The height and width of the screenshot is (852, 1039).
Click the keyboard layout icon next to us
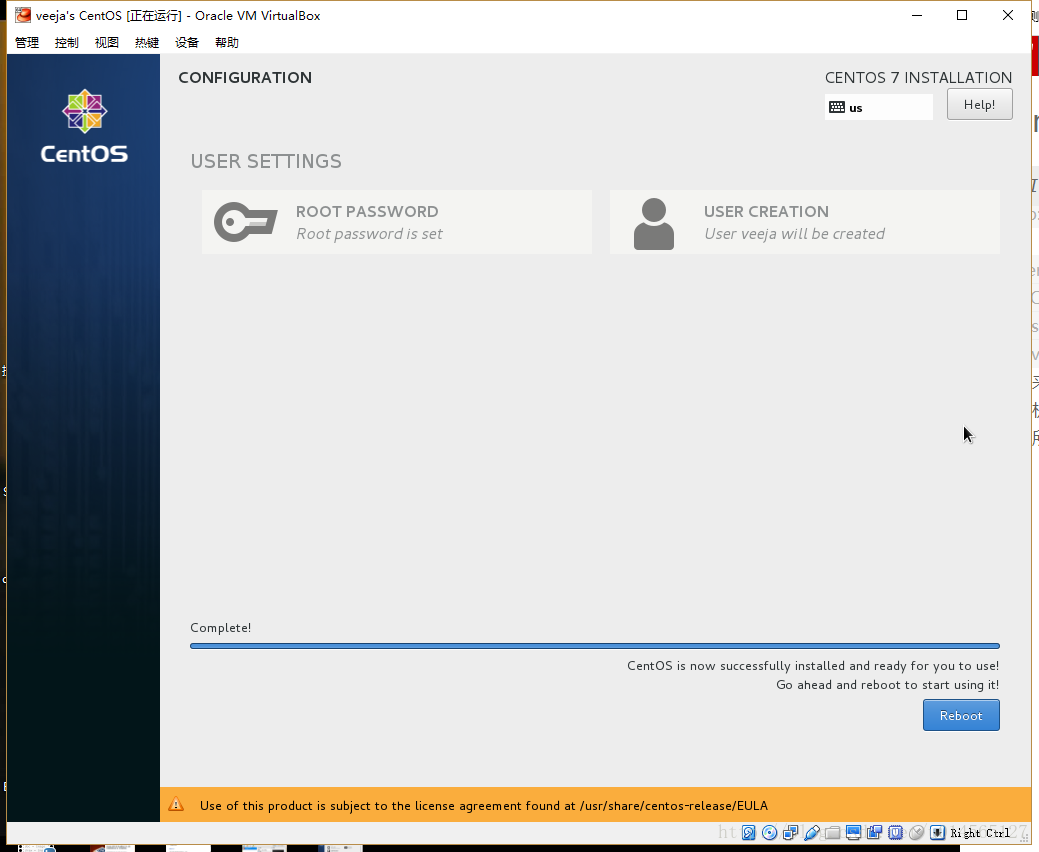[x=837, y=107]
